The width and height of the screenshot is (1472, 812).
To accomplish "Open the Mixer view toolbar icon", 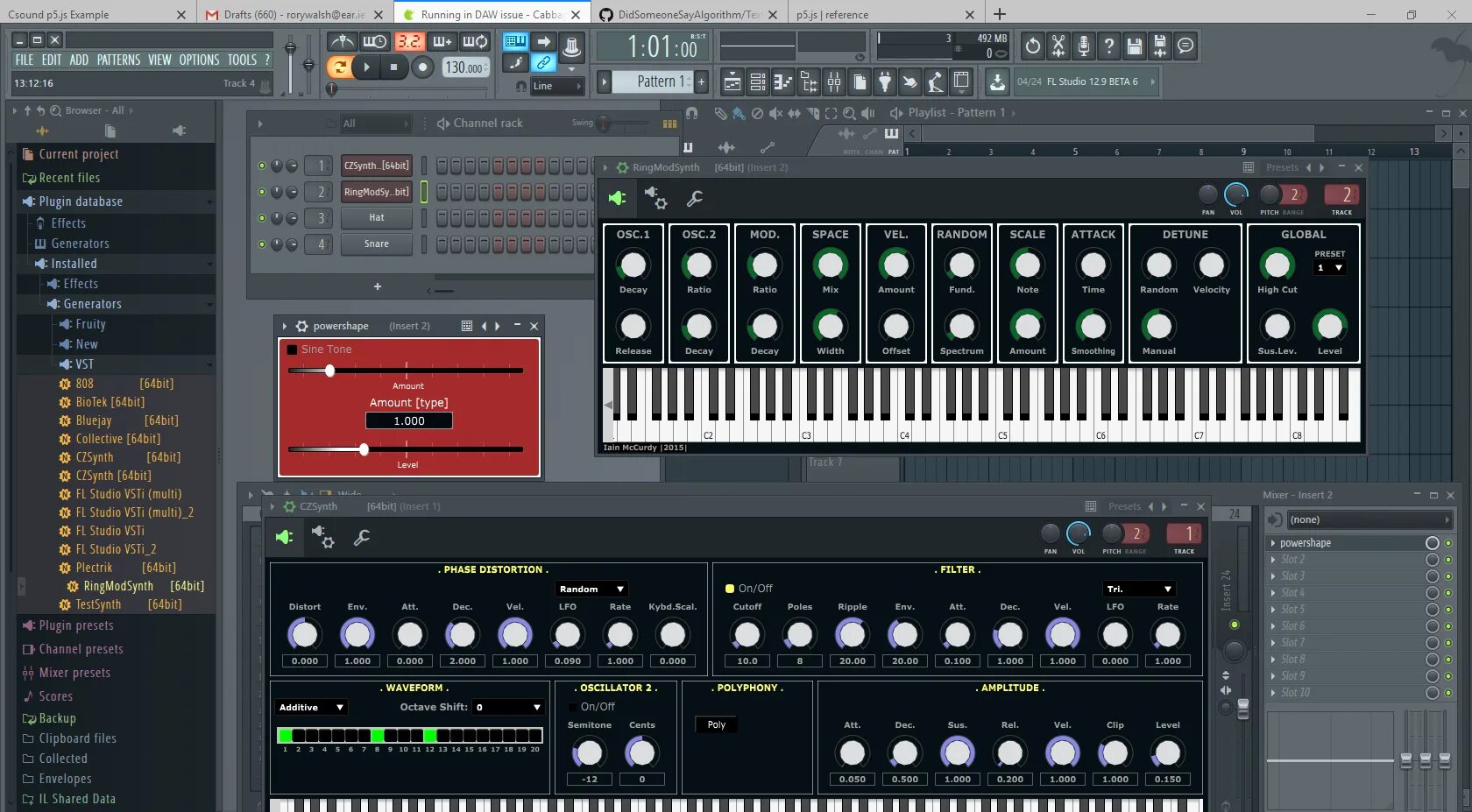I will [x=834, y=82].
